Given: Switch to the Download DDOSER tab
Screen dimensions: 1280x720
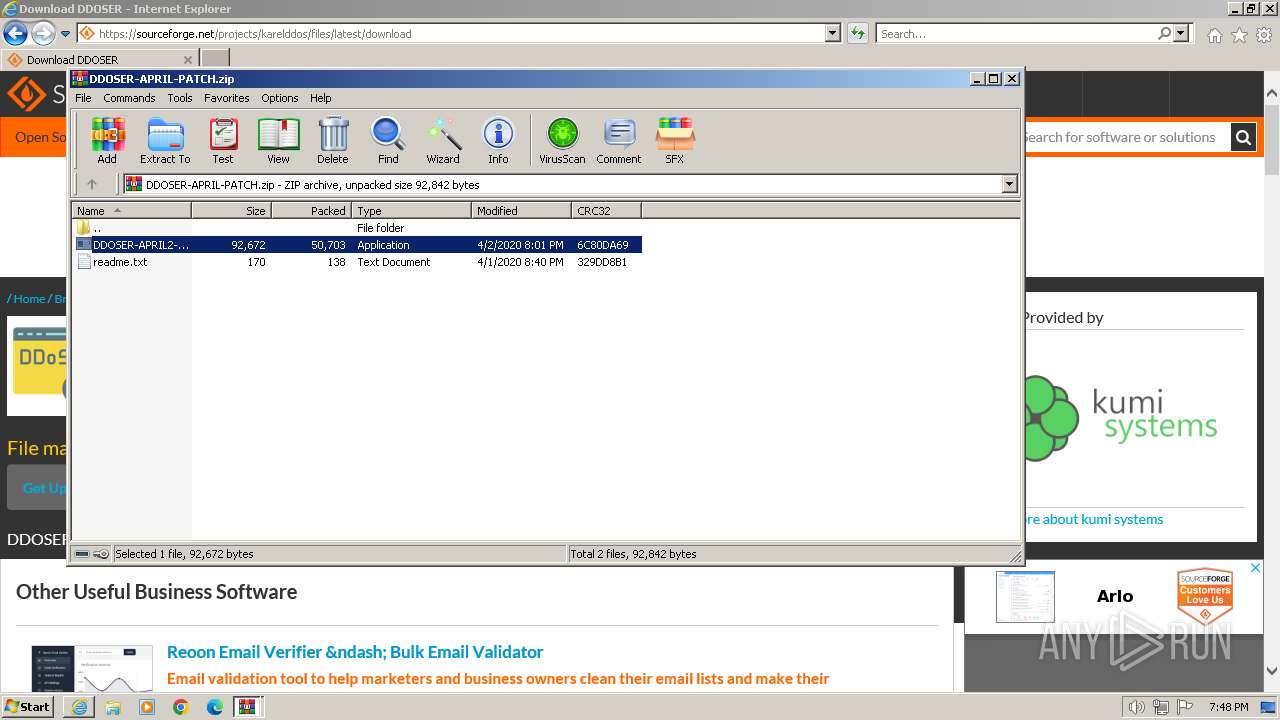Looking at the screenshot, I should tap(100, 59).
